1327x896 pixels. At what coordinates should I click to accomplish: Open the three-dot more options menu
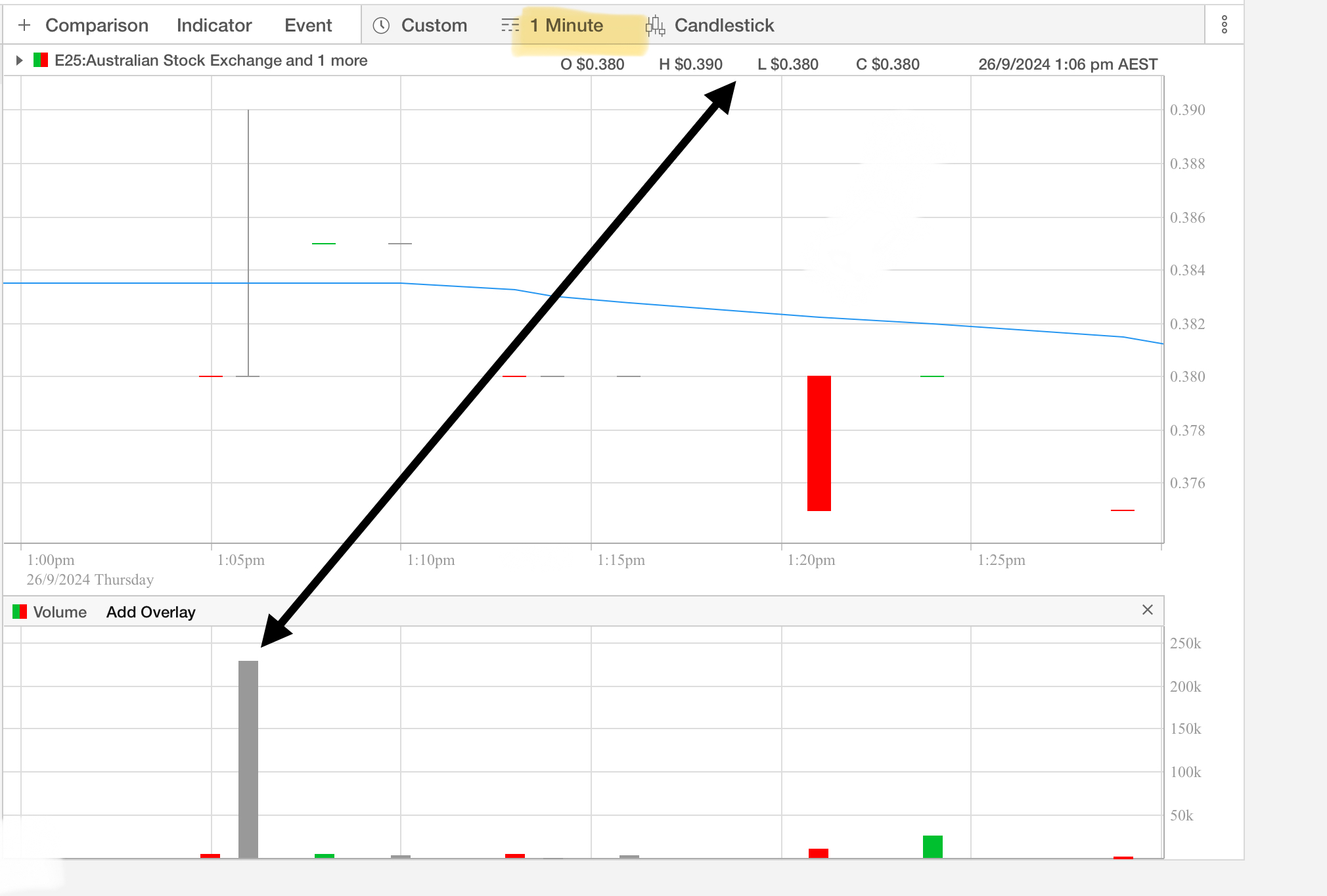1225,25
